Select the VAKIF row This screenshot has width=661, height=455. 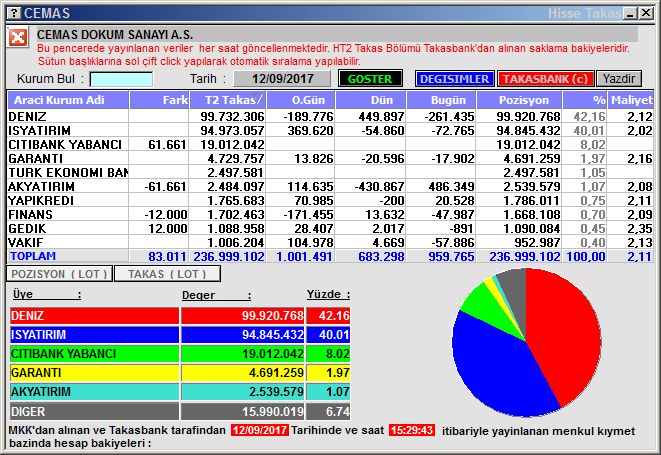tap(330, 242)
